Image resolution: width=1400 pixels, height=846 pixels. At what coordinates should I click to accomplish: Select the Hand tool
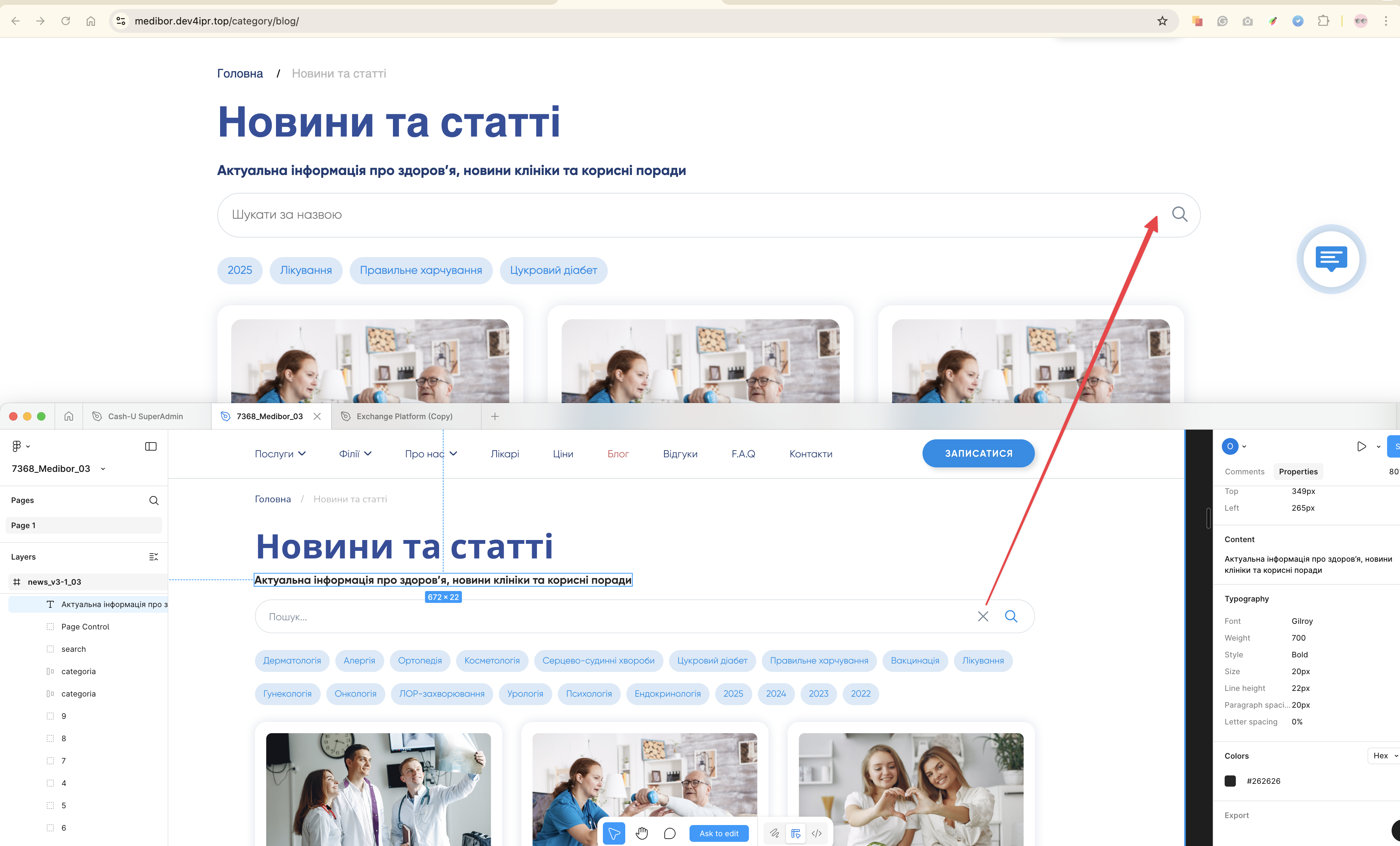(x=641, y=833)
